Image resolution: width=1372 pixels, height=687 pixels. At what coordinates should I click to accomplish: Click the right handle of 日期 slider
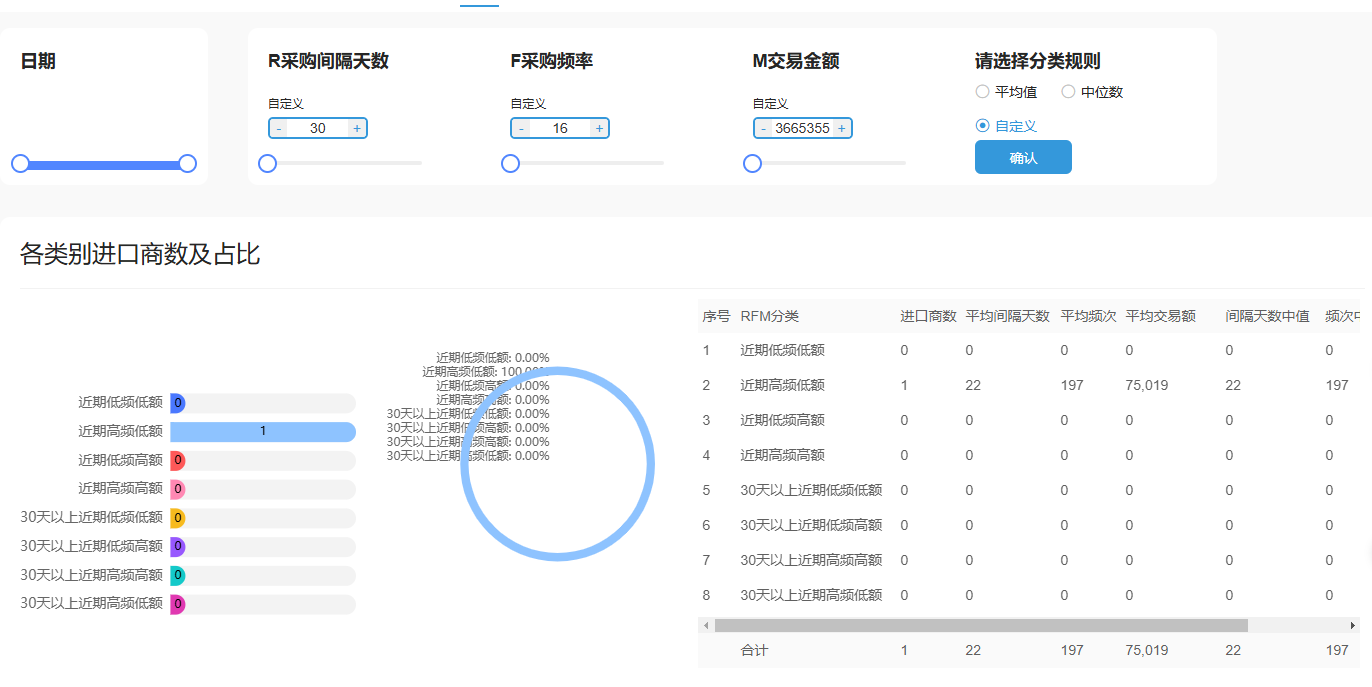click(187, 164)
